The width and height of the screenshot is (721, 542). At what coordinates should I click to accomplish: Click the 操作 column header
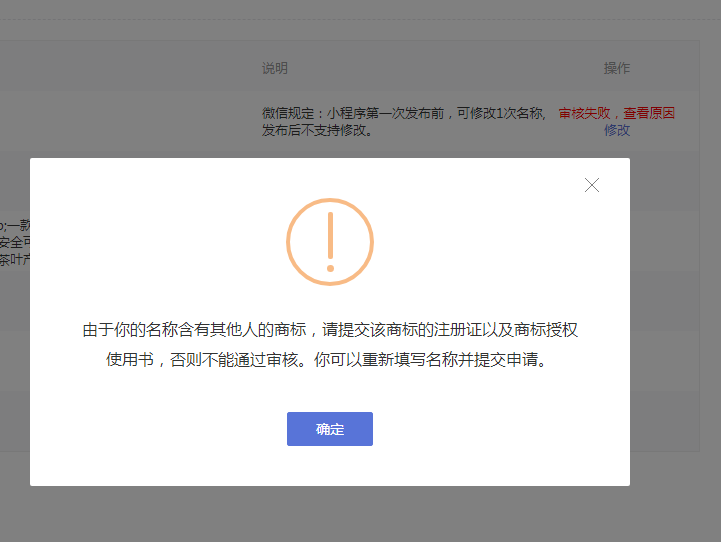pyautogui.click(x=617, y=68)
